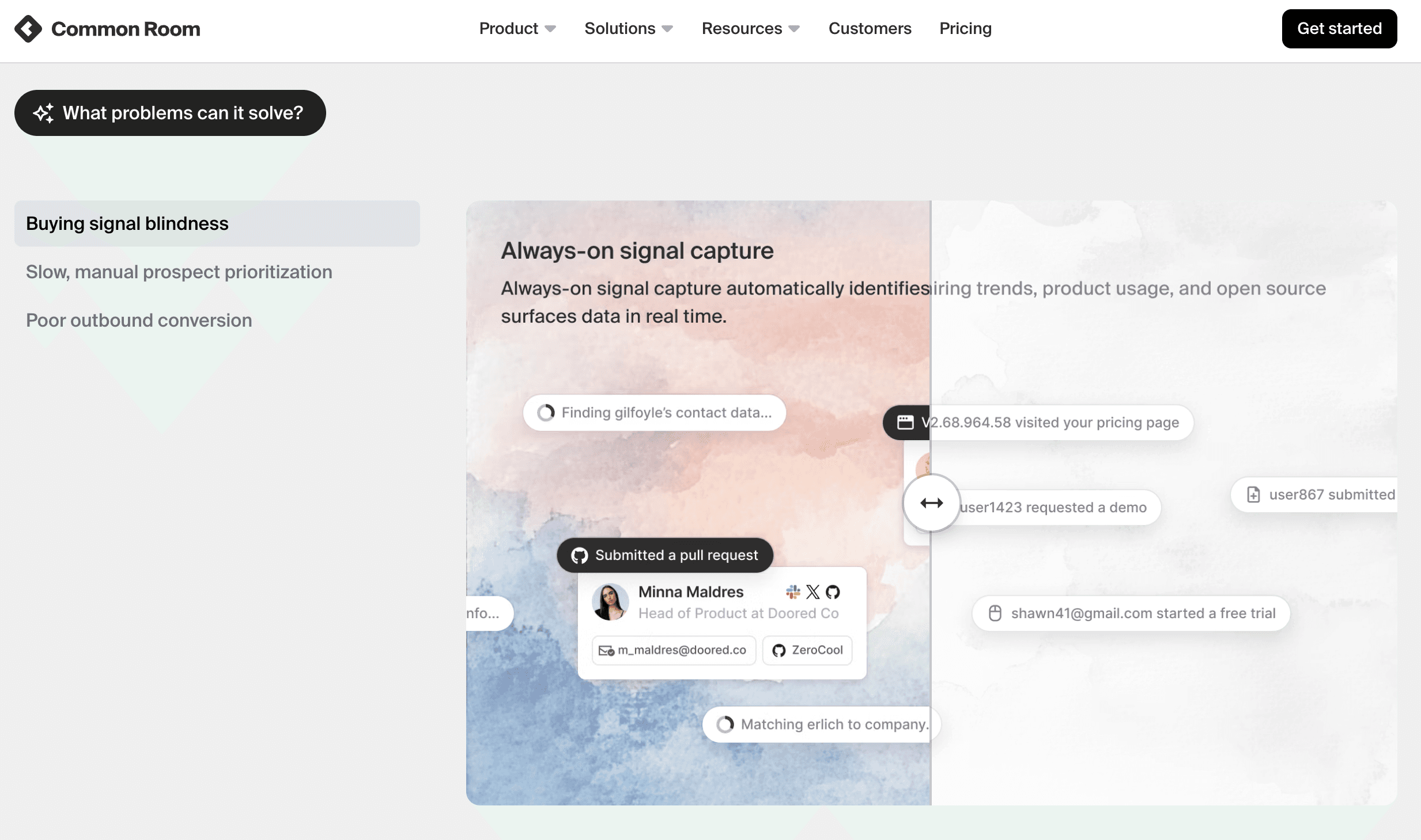Select Slow, manual prospect prioritization tab

coord(179,272)
